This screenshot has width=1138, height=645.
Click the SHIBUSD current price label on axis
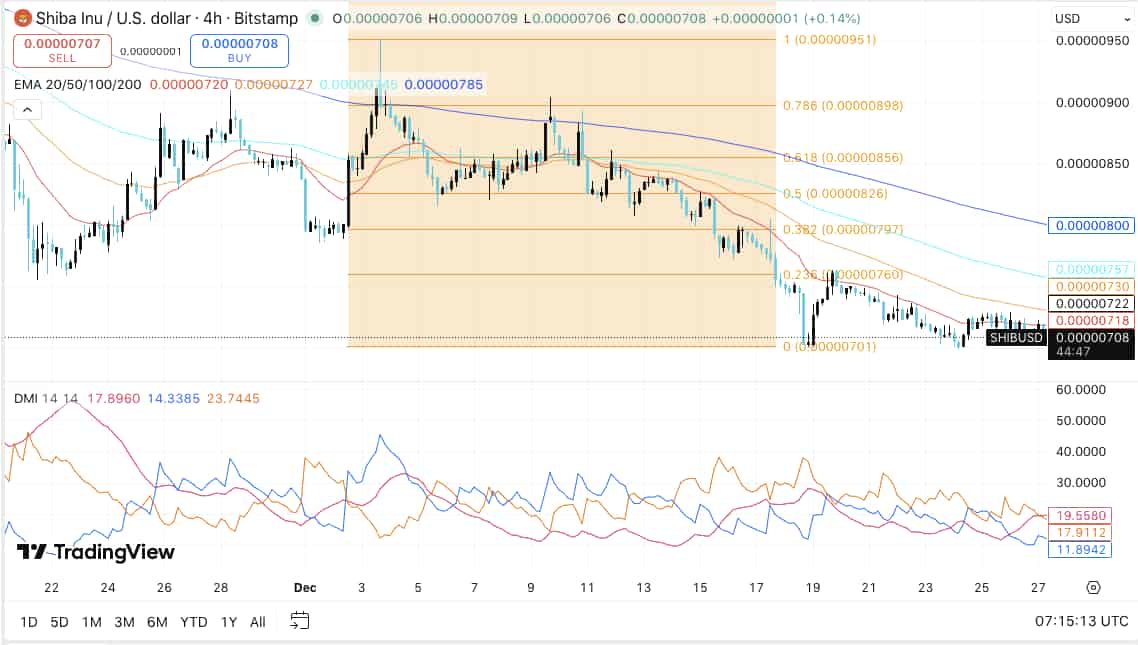[x=1017, y=338]
